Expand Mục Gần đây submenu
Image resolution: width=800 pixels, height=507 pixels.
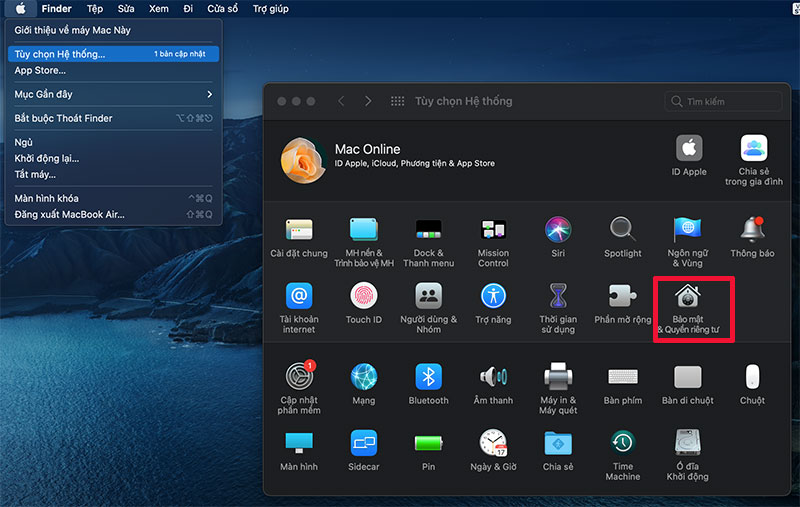pyautogui.click(x=113, y=94)
